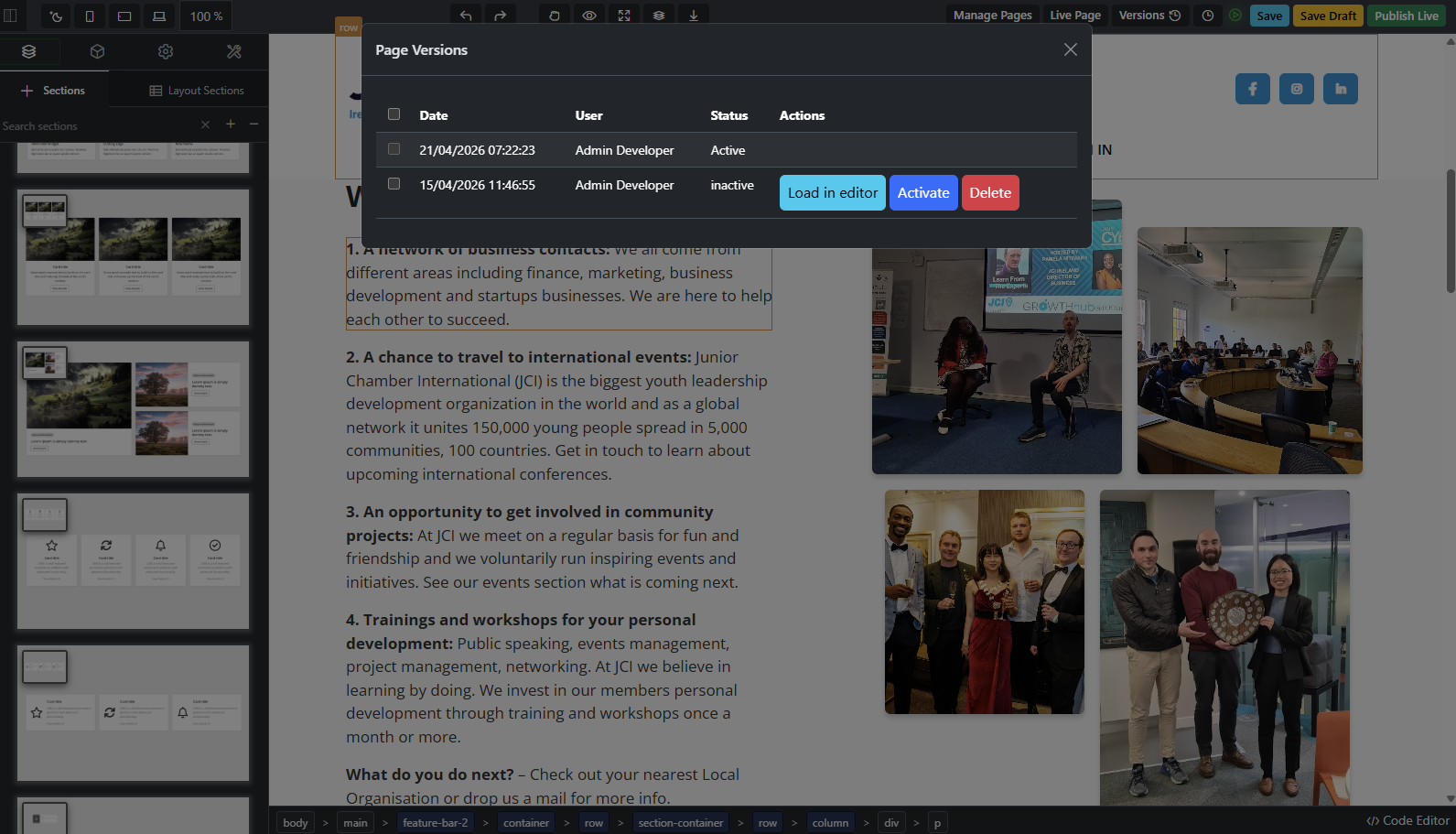Screen dimensions: 1456x834
Task: Open the gear settings panel tab
Action: (166, 52)
